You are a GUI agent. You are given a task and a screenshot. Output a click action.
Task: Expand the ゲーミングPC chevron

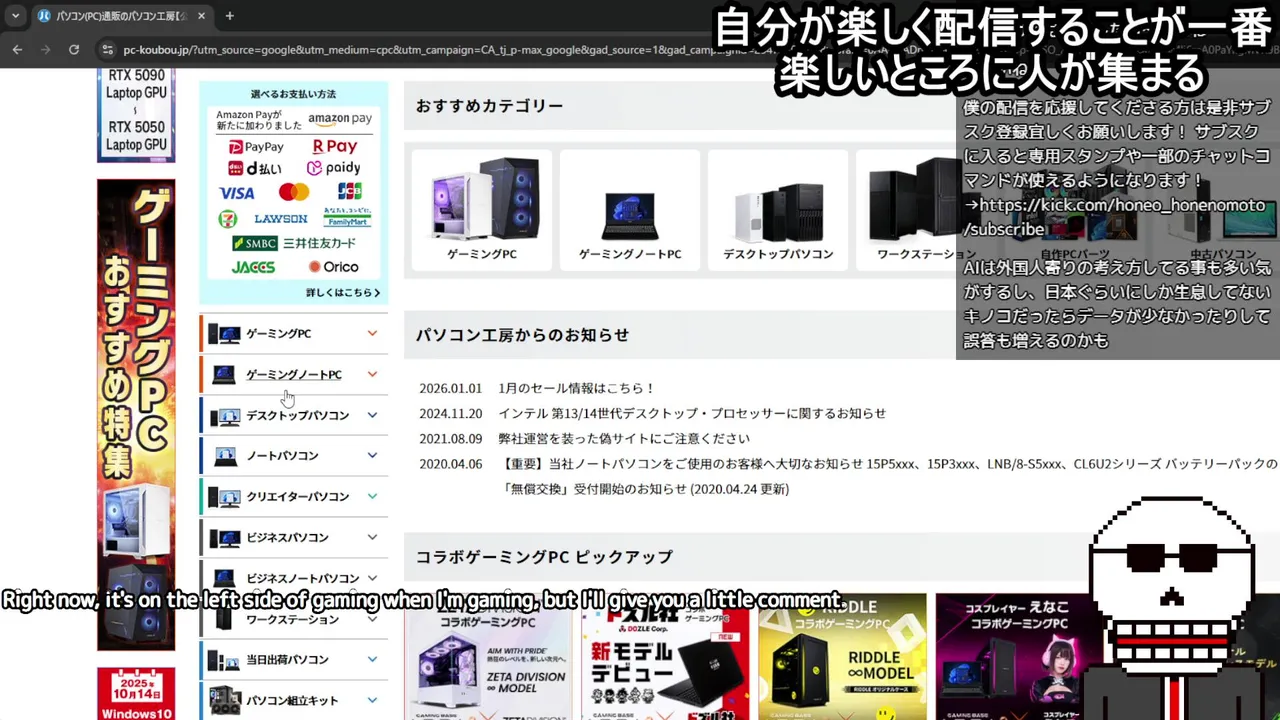(372, 333)
